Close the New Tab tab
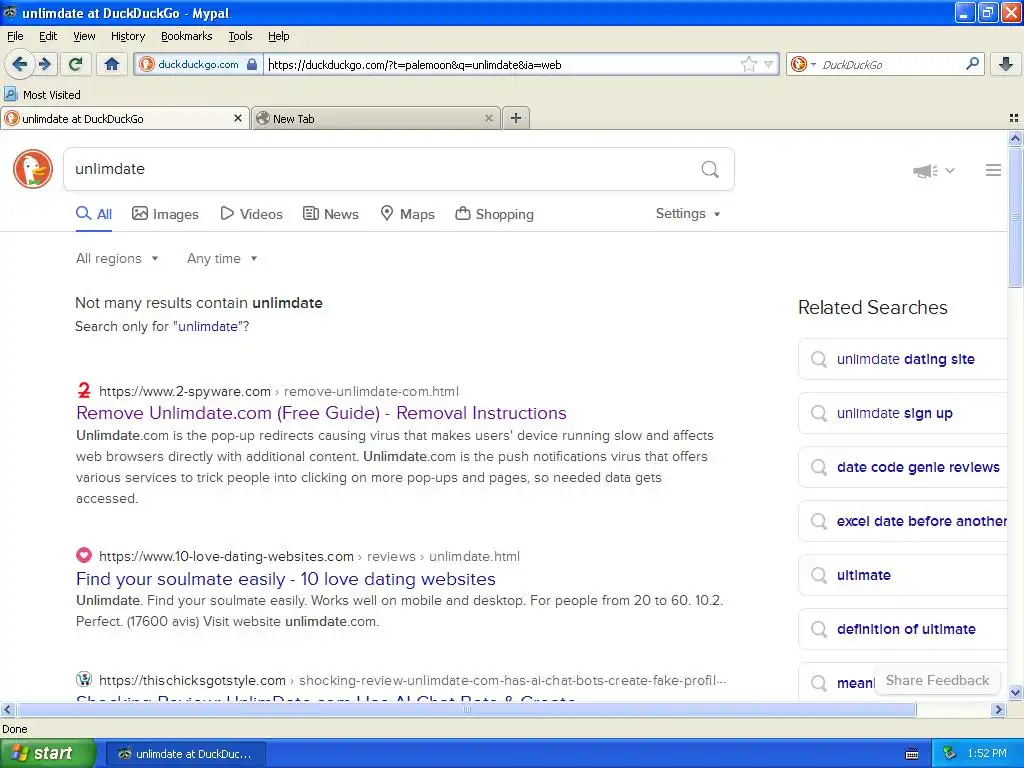This screenshot has width=1024, height=768. 488,118
